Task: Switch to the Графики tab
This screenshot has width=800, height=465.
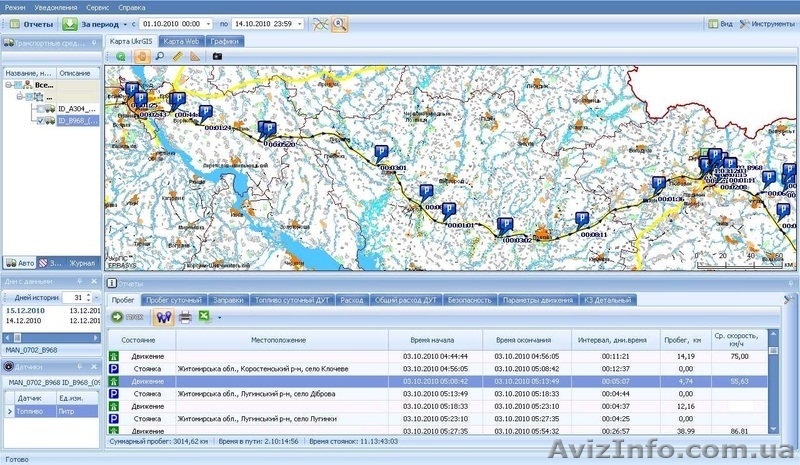Action: [x=224, y=41]
